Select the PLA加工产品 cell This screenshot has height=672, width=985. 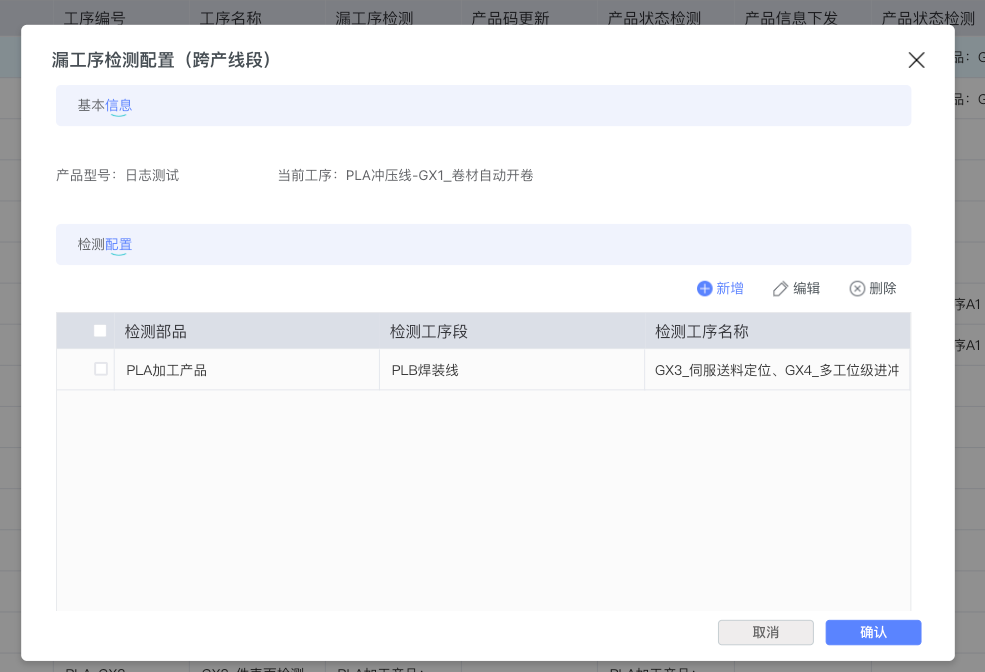click(166, 370)
